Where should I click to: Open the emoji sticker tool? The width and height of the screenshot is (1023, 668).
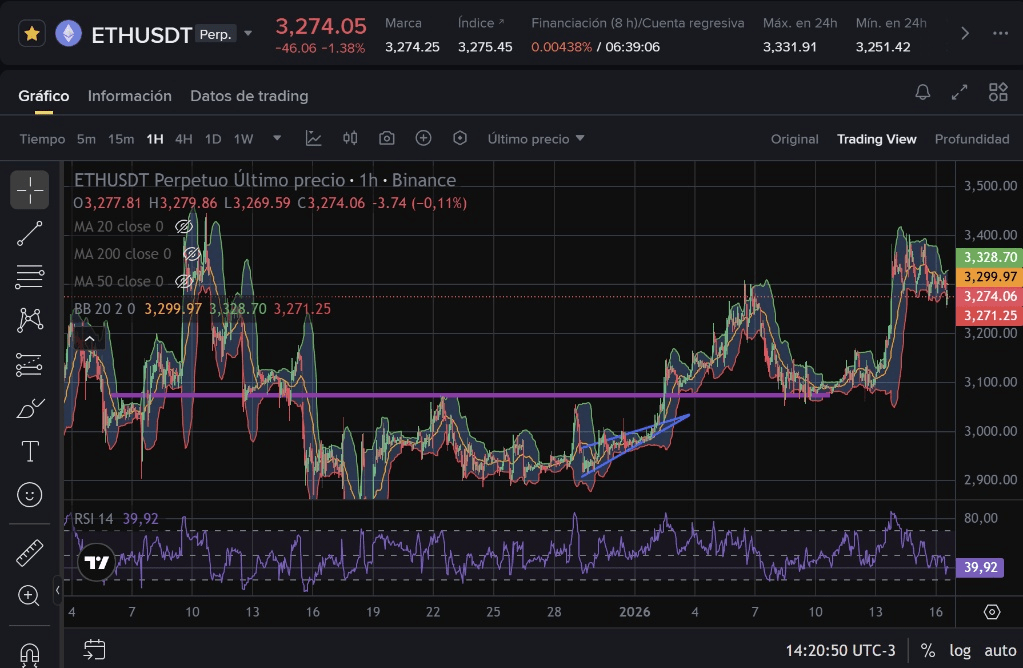coord(30,494)
